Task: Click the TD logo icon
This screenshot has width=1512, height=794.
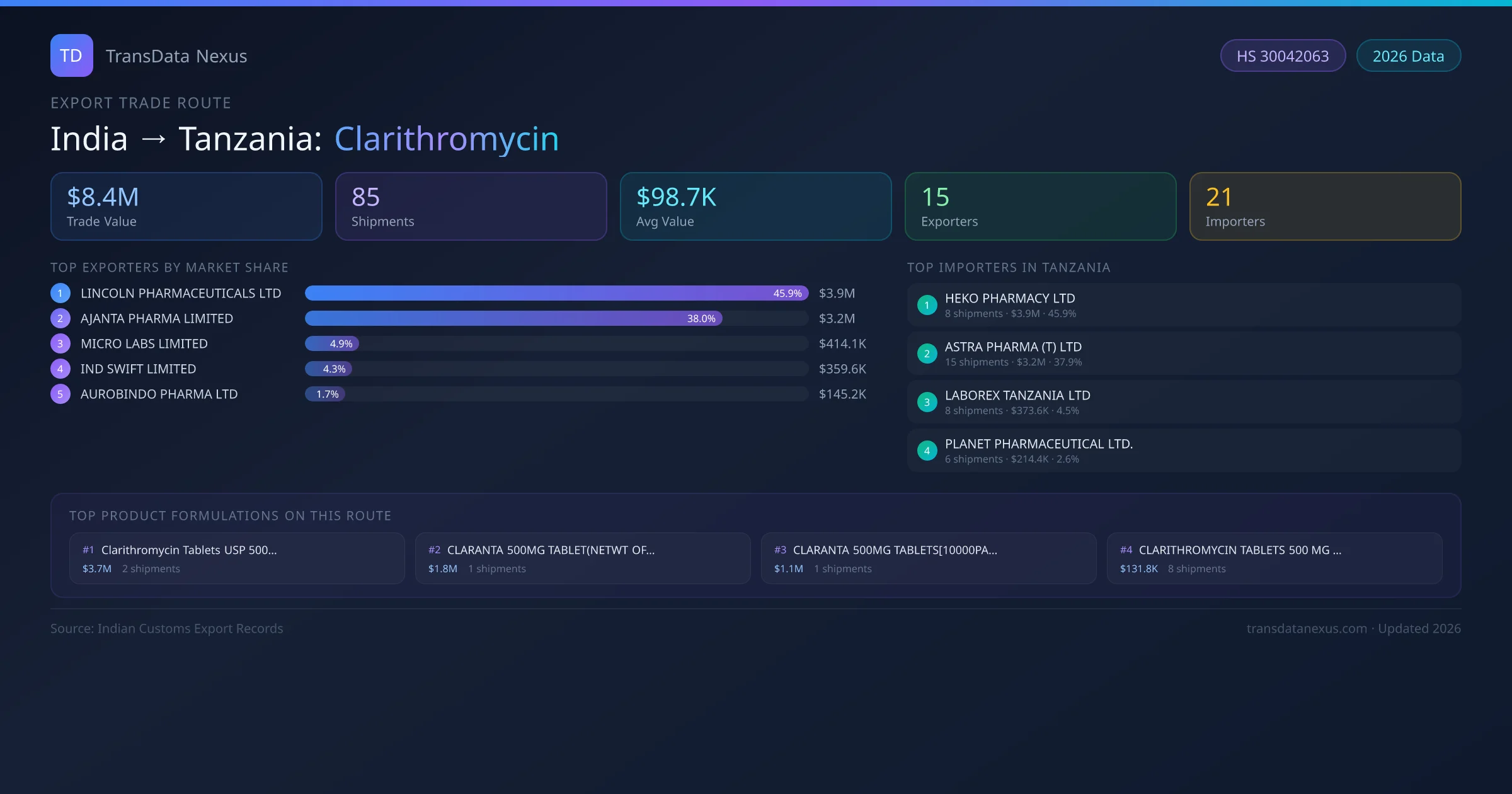Action: 71,55
